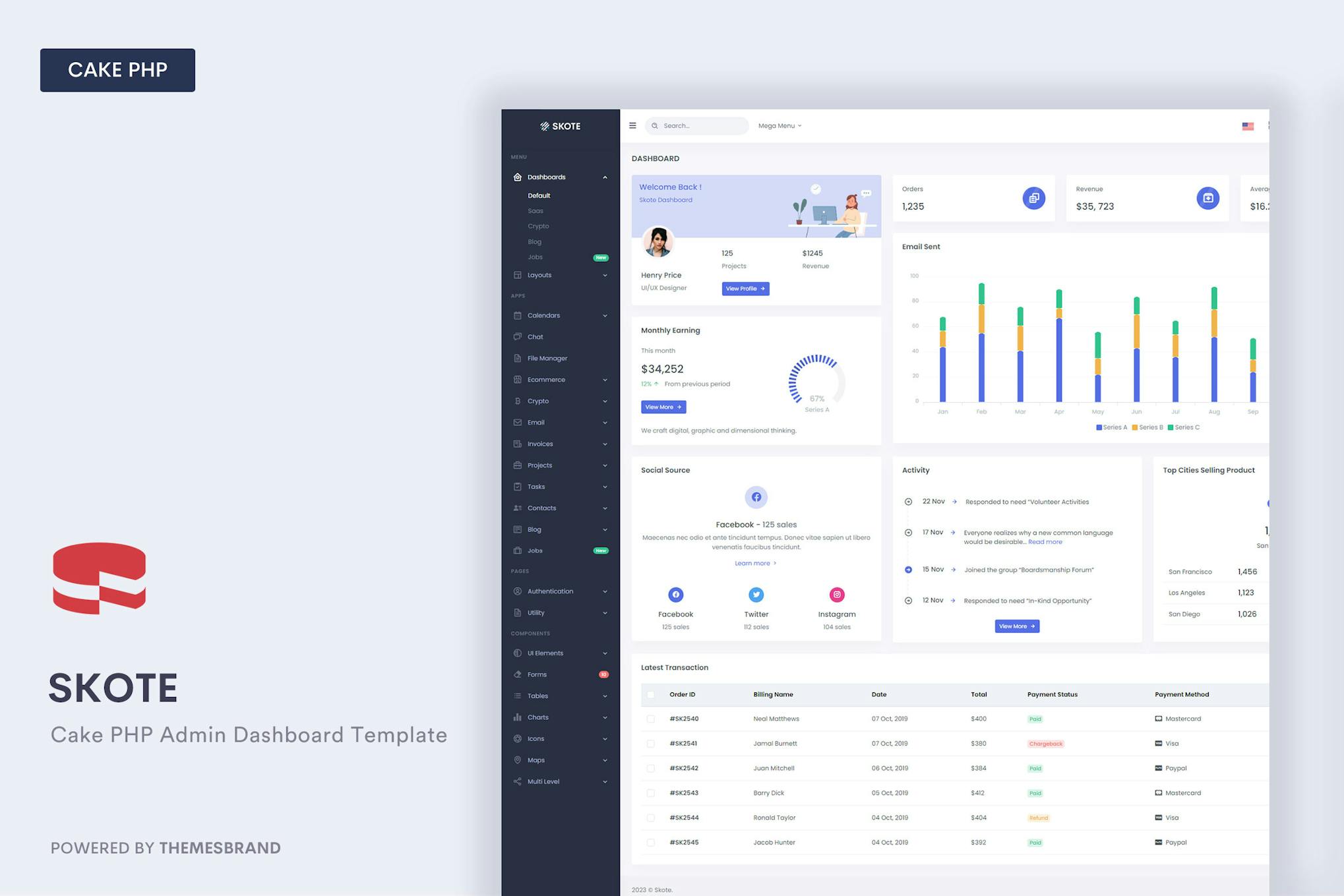Toggle Series B in the chart legend
This screenshot has height=896, width=1344.
click(1147, 427)
